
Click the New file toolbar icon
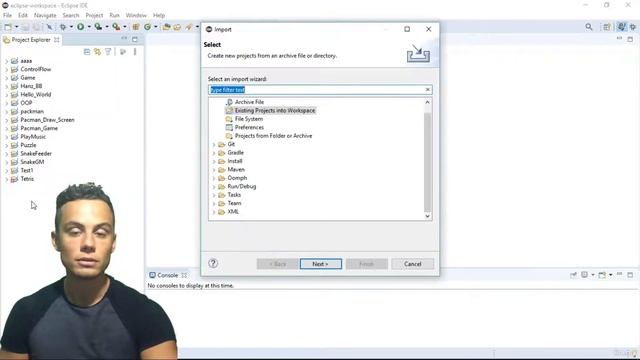coord(8,27)
